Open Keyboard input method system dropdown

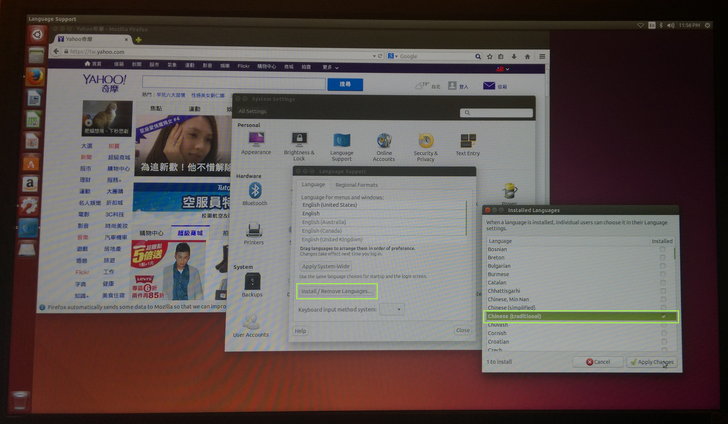coord(392,309)
